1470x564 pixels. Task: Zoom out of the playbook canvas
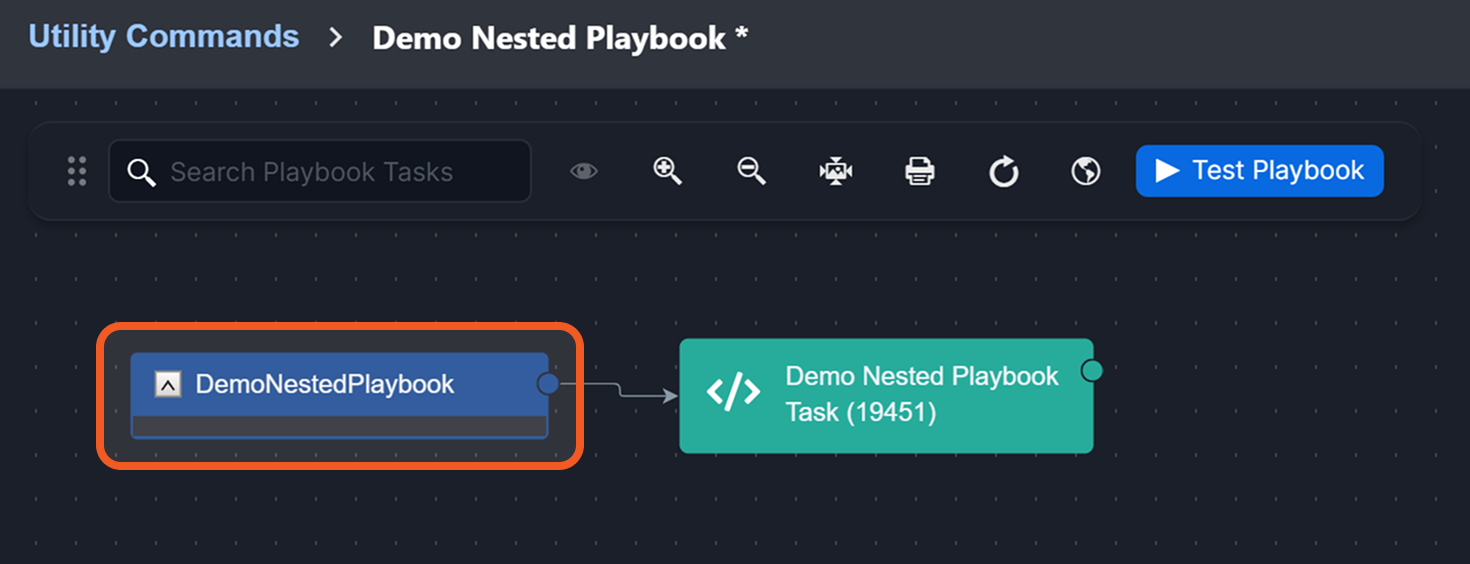click(x=751, y=172)
